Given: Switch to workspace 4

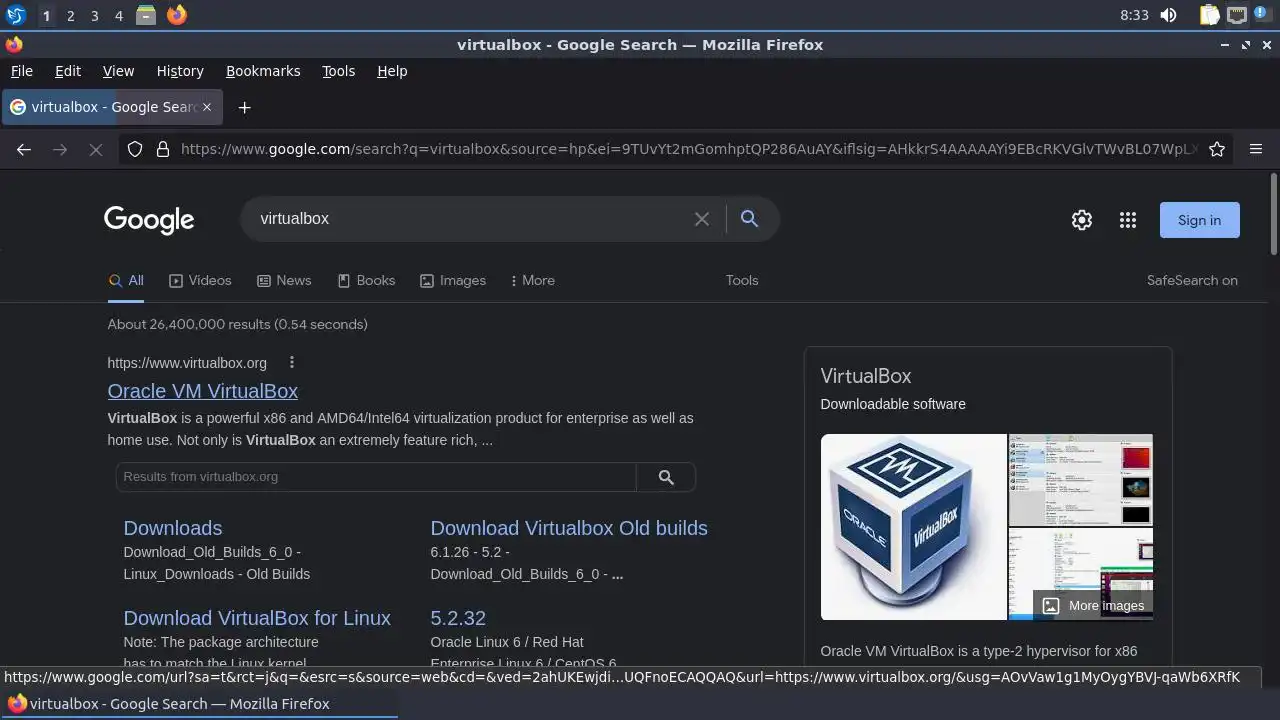Looking at the screenshot, I should [x=118, y=16].
